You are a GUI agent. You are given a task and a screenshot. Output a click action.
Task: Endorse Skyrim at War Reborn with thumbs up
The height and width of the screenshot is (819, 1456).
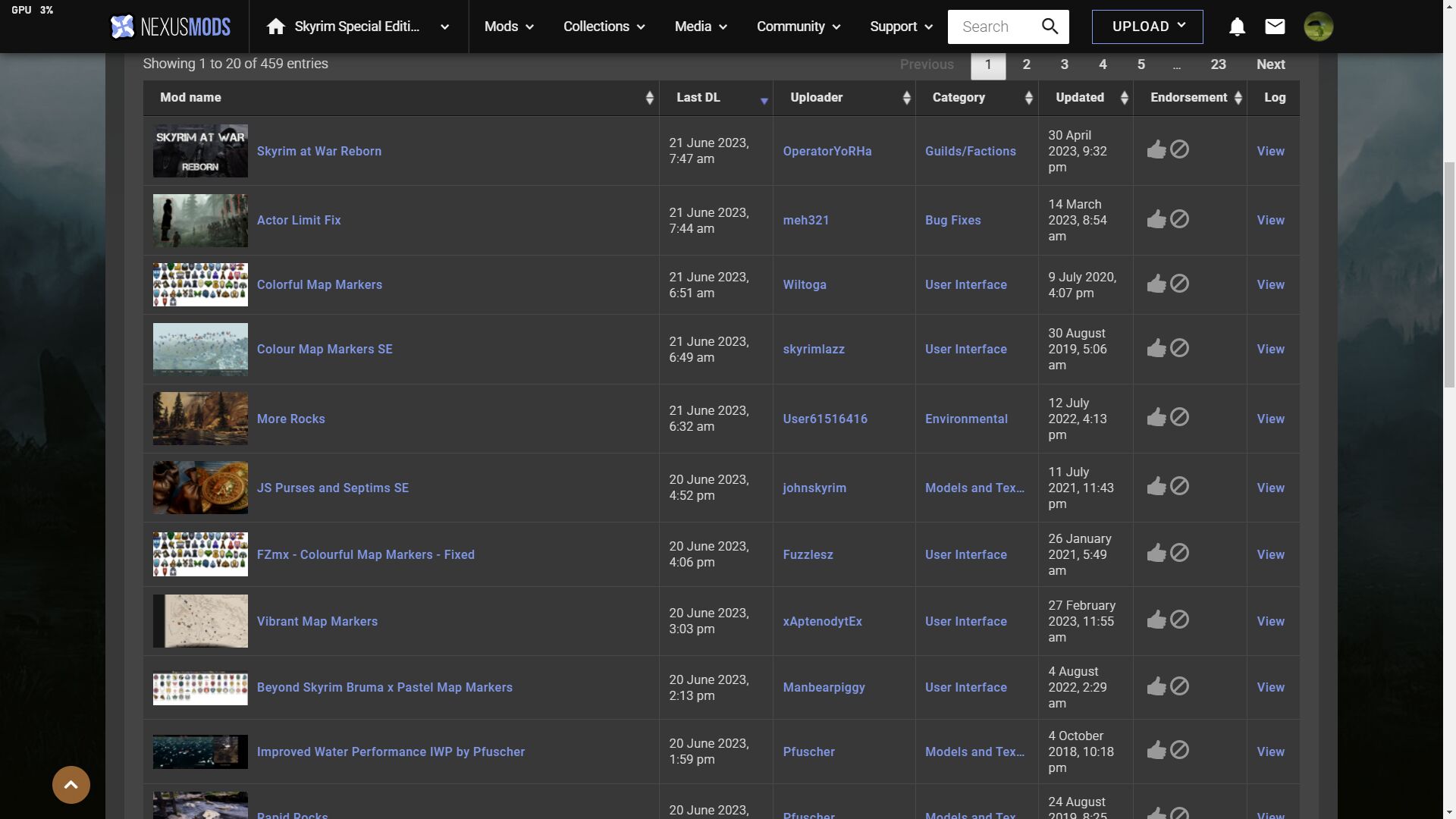(1156, 150)
